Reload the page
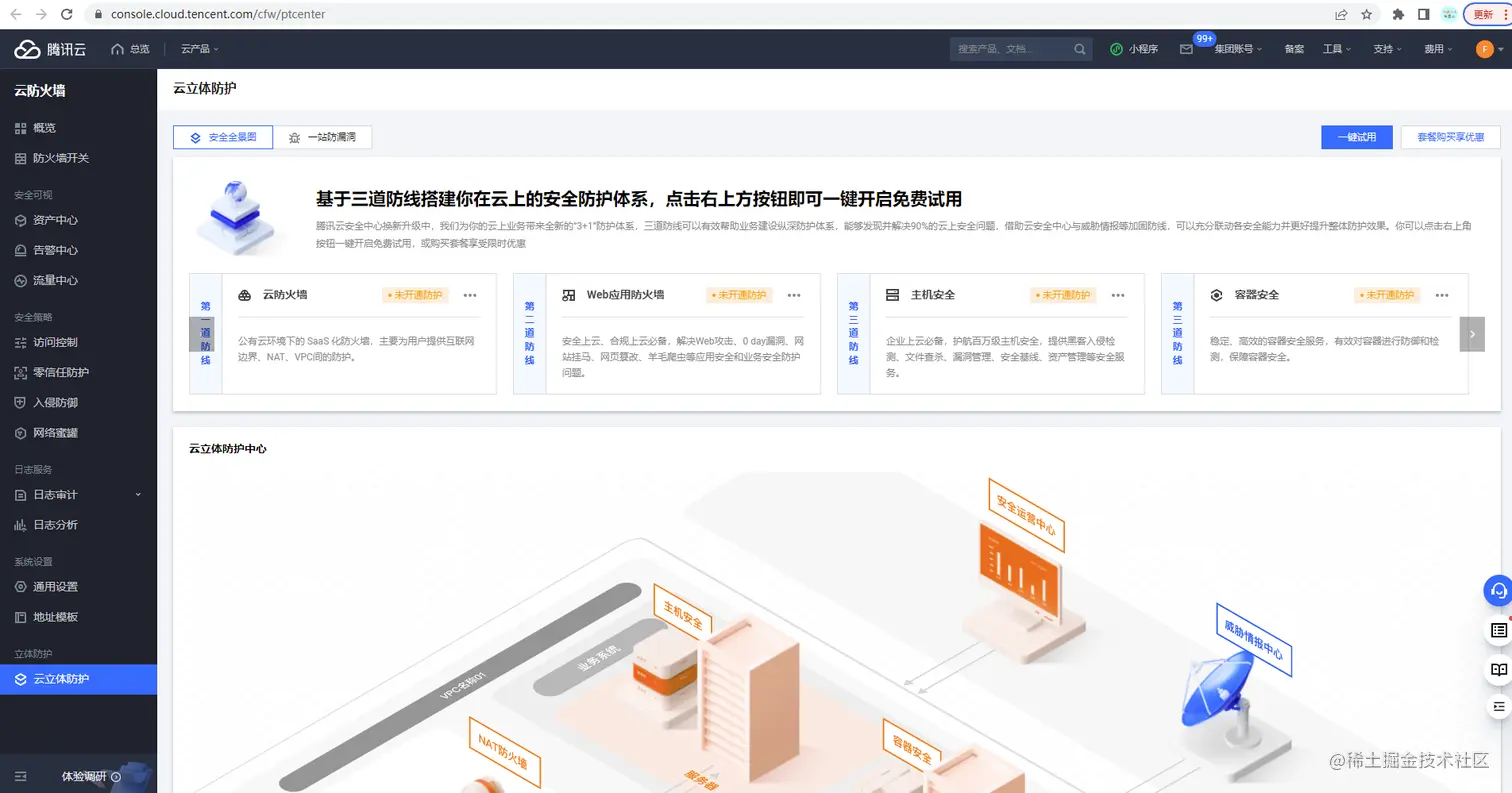The width and height of the screenshot is (1512, 793). coord(66,15)
